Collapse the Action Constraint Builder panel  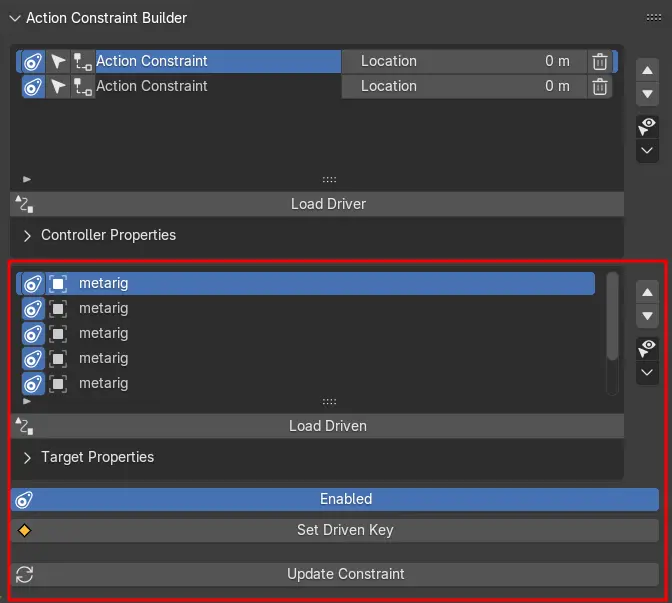15,18
